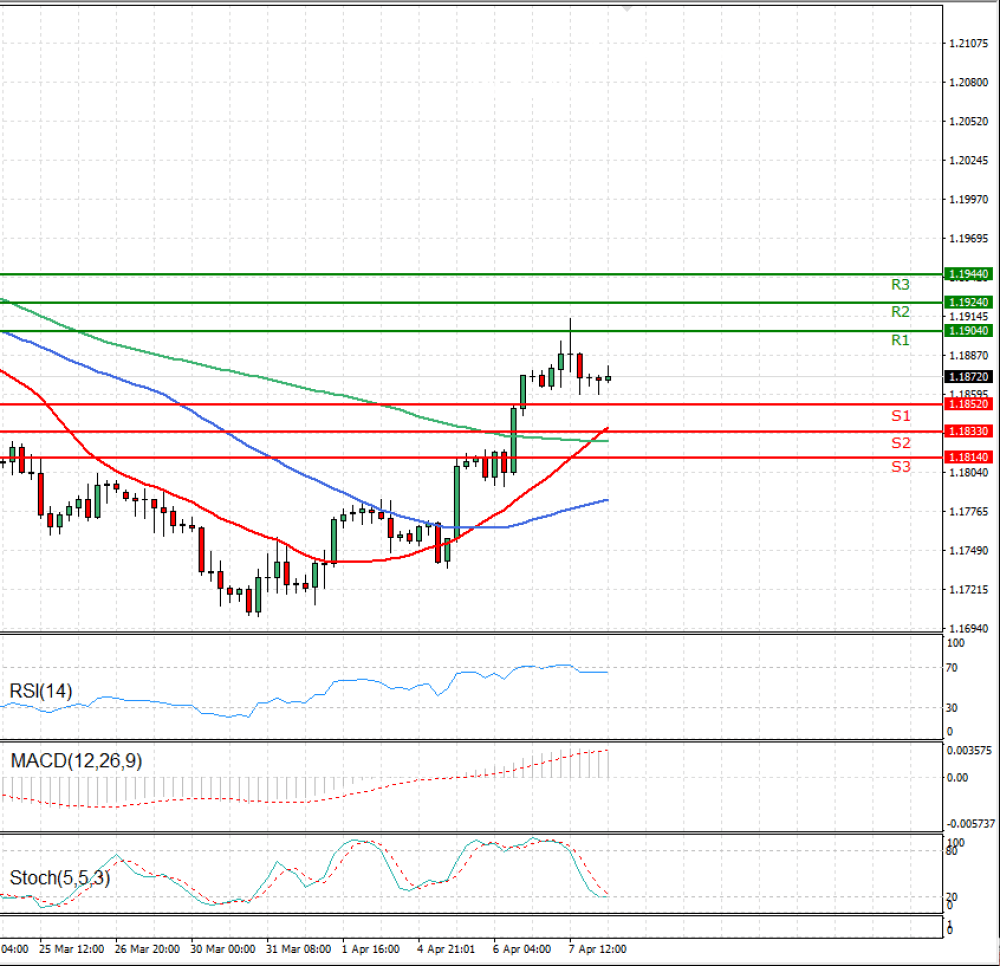Click the black 1.18720 current price tag

click(968, 377)
